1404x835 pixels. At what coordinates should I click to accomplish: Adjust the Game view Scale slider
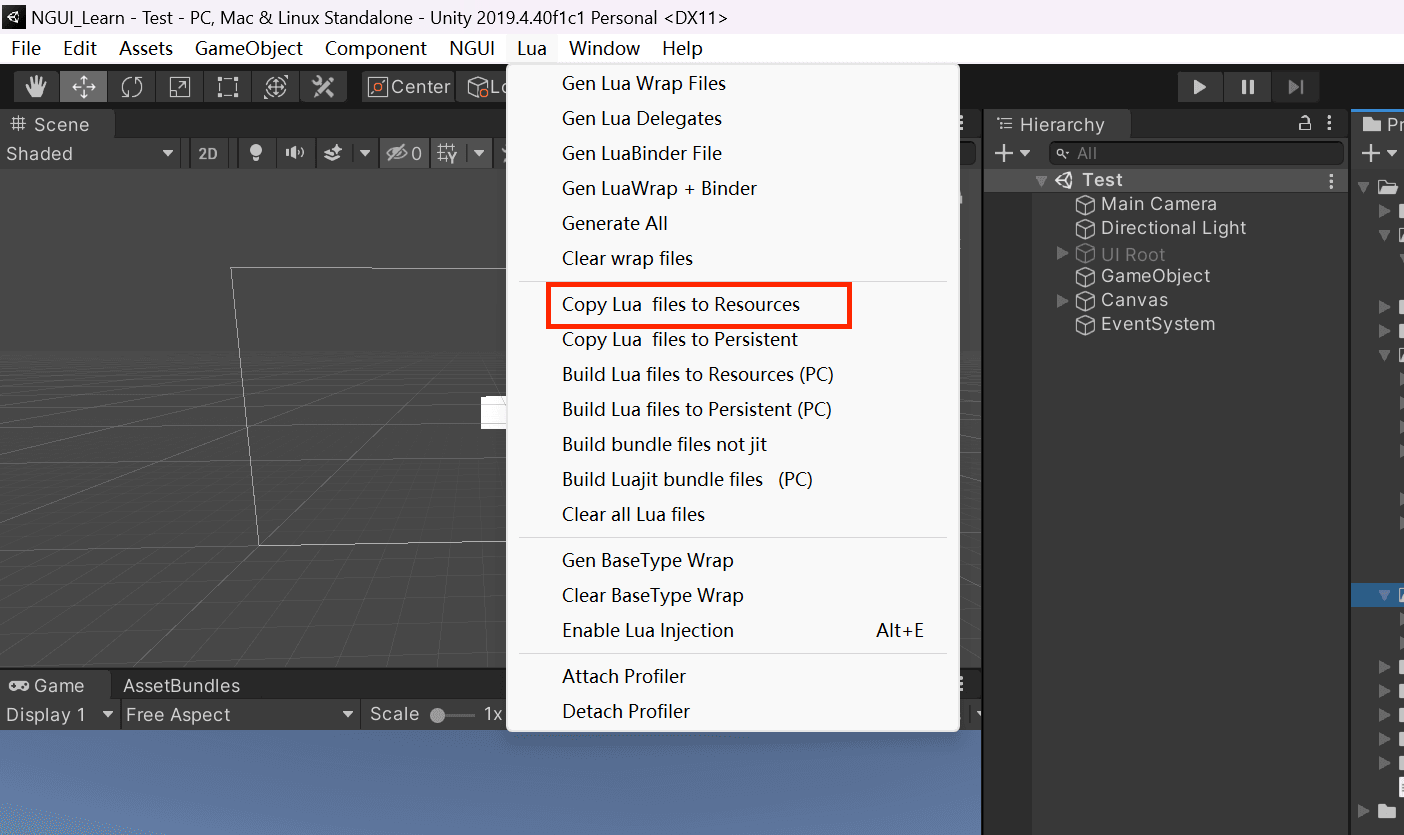click(x=438, y=715)
